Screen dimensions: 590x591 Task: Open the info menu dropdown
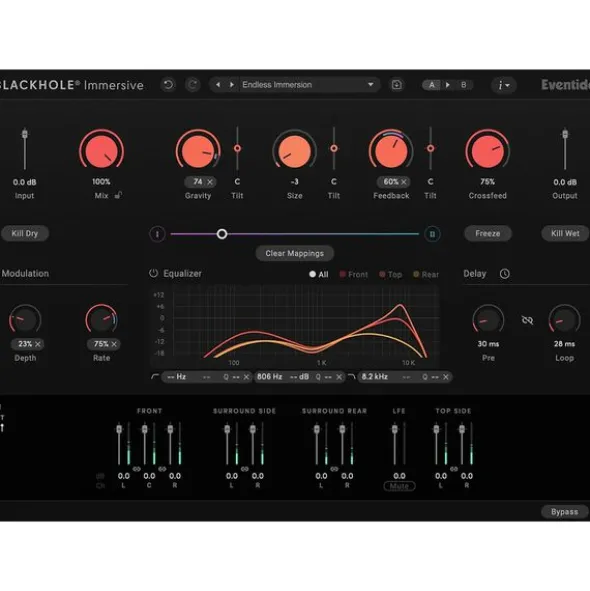pyautogui.click(x=504, y=85)
